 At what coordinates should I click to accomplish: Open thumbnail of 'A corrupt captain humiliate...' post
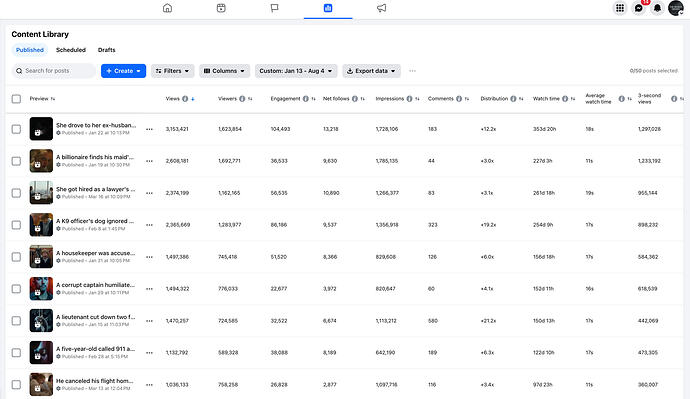point(41,289)
